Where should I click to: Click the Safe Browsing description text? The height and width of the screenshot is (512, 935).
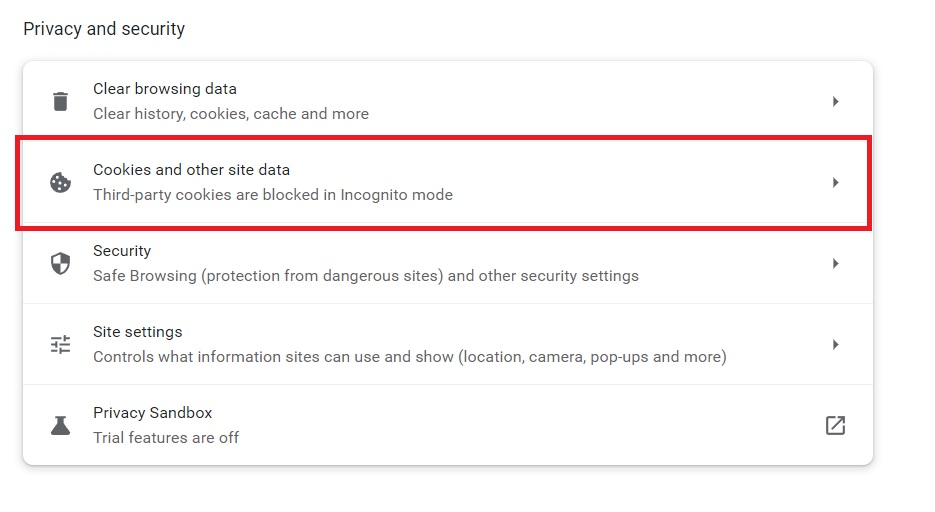click(366, 276)
